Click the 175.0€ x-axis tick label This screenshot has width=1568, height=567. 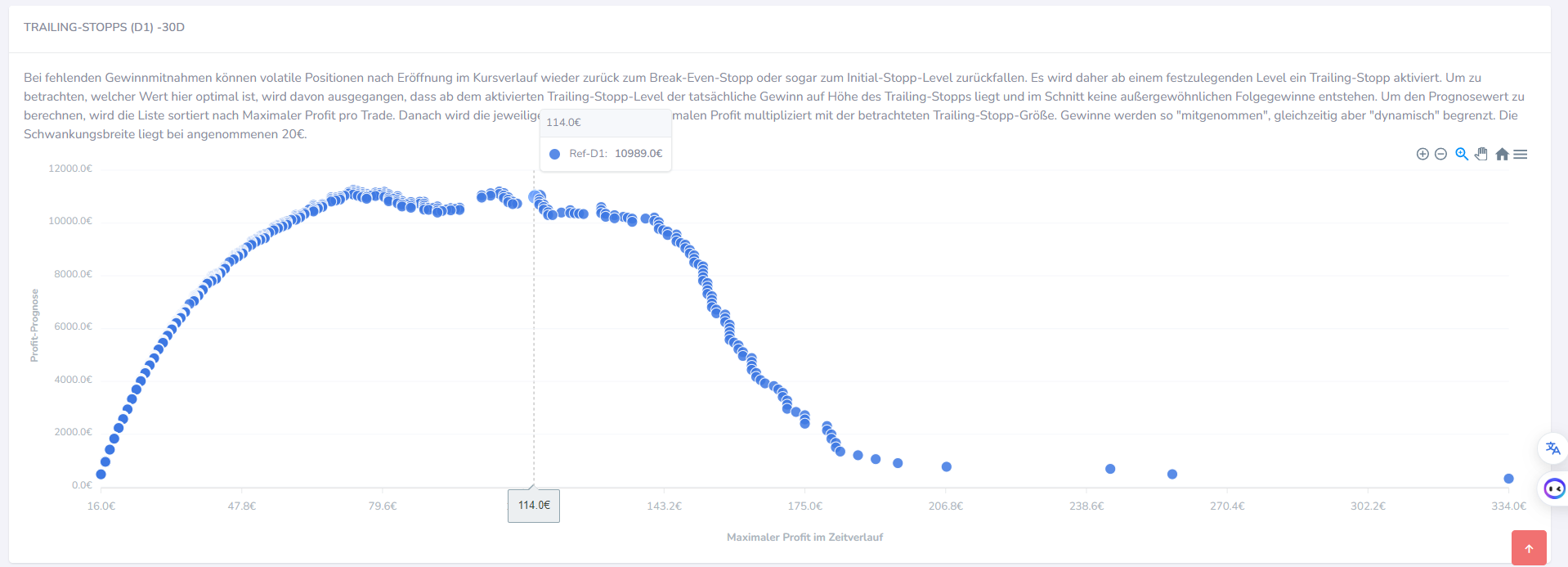[804, 506]
